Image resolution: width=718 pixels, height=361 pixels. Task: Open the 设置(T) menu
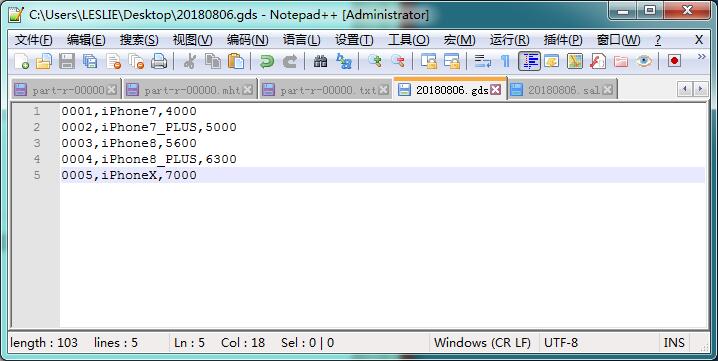tap(354, 40)
